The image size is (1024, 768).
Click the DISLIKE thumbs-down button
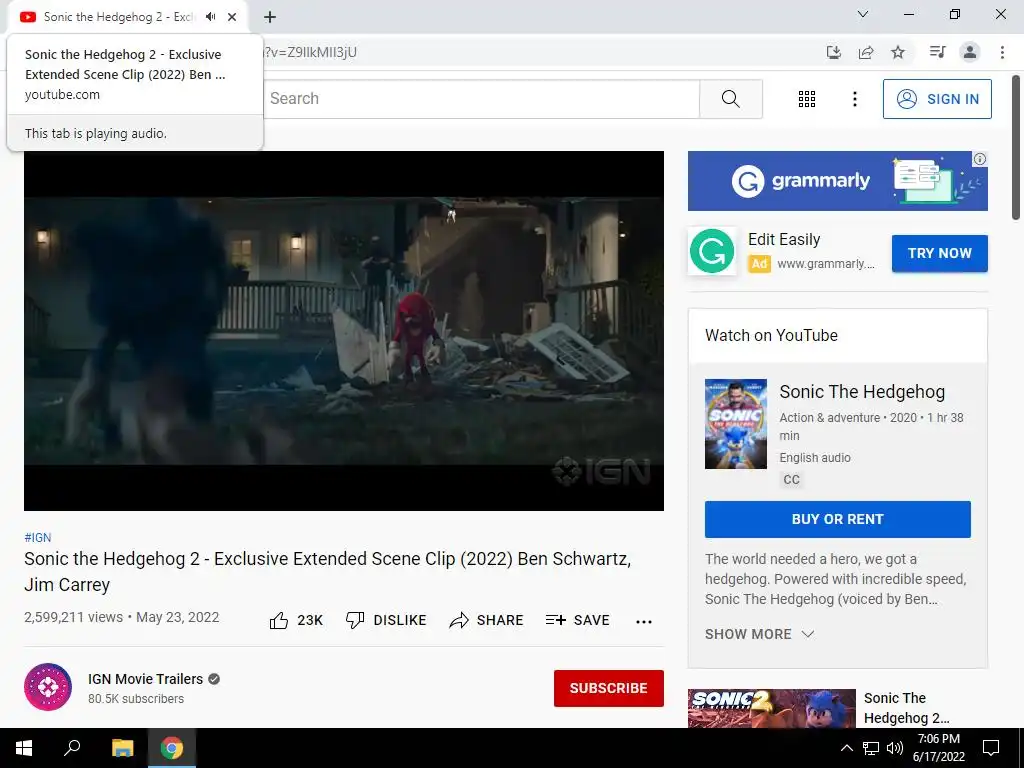pyautogui.click(x=385, y=620)
